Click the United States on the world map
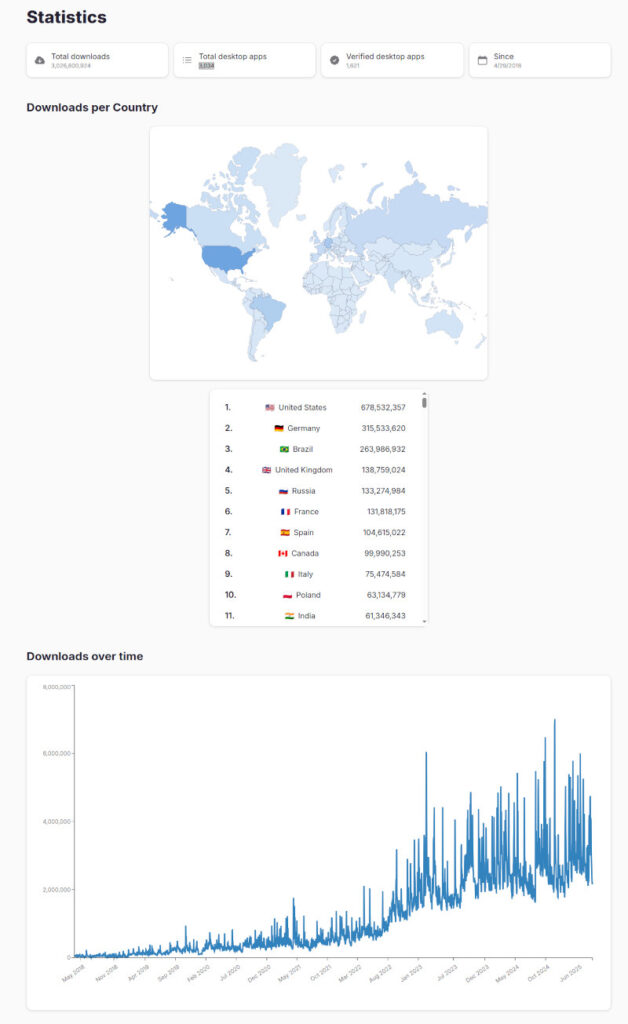Image resolution: width=628 pixels, height=1024 pixels. coord(224,257)
